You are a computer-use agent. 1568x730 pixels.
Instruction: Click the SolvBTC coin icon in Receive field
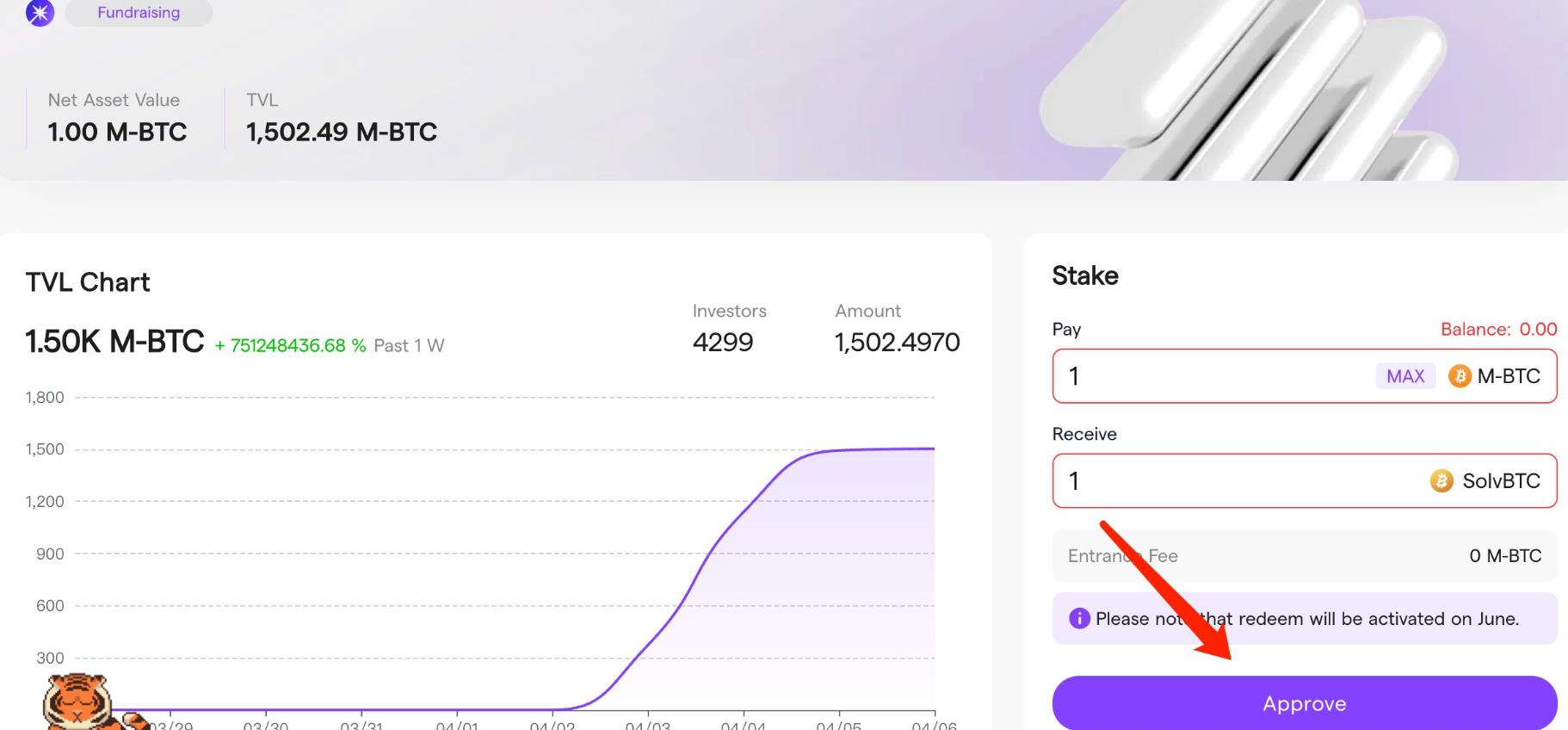[1441, 480]
